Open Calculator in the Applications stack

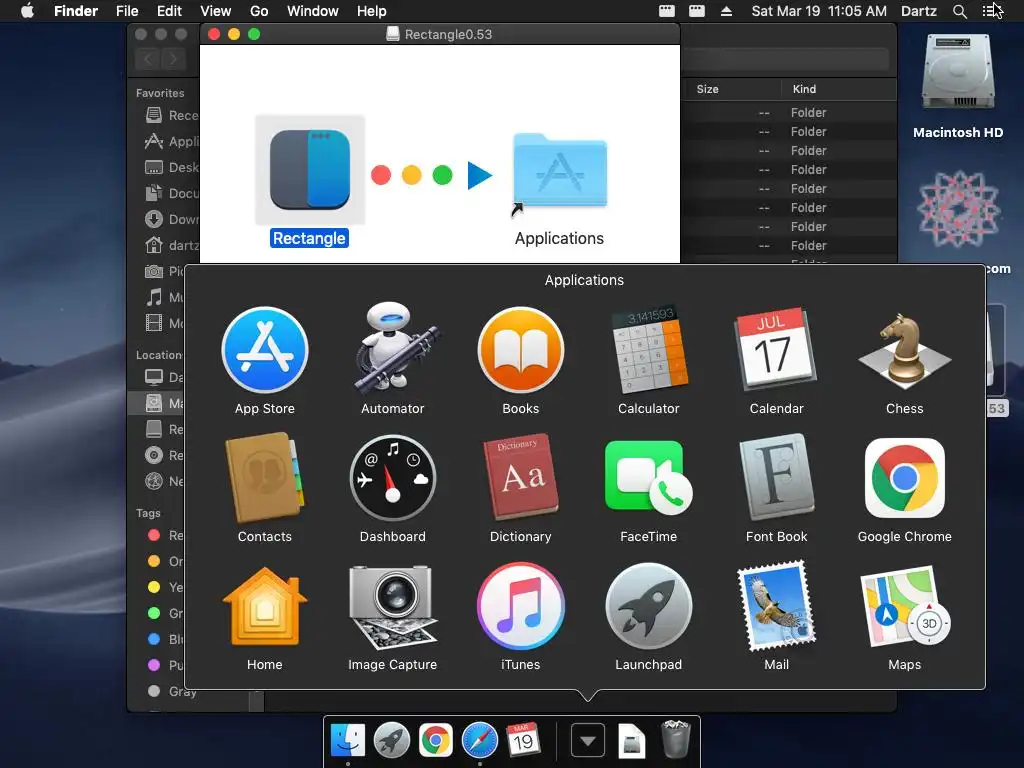coord(648,350)
